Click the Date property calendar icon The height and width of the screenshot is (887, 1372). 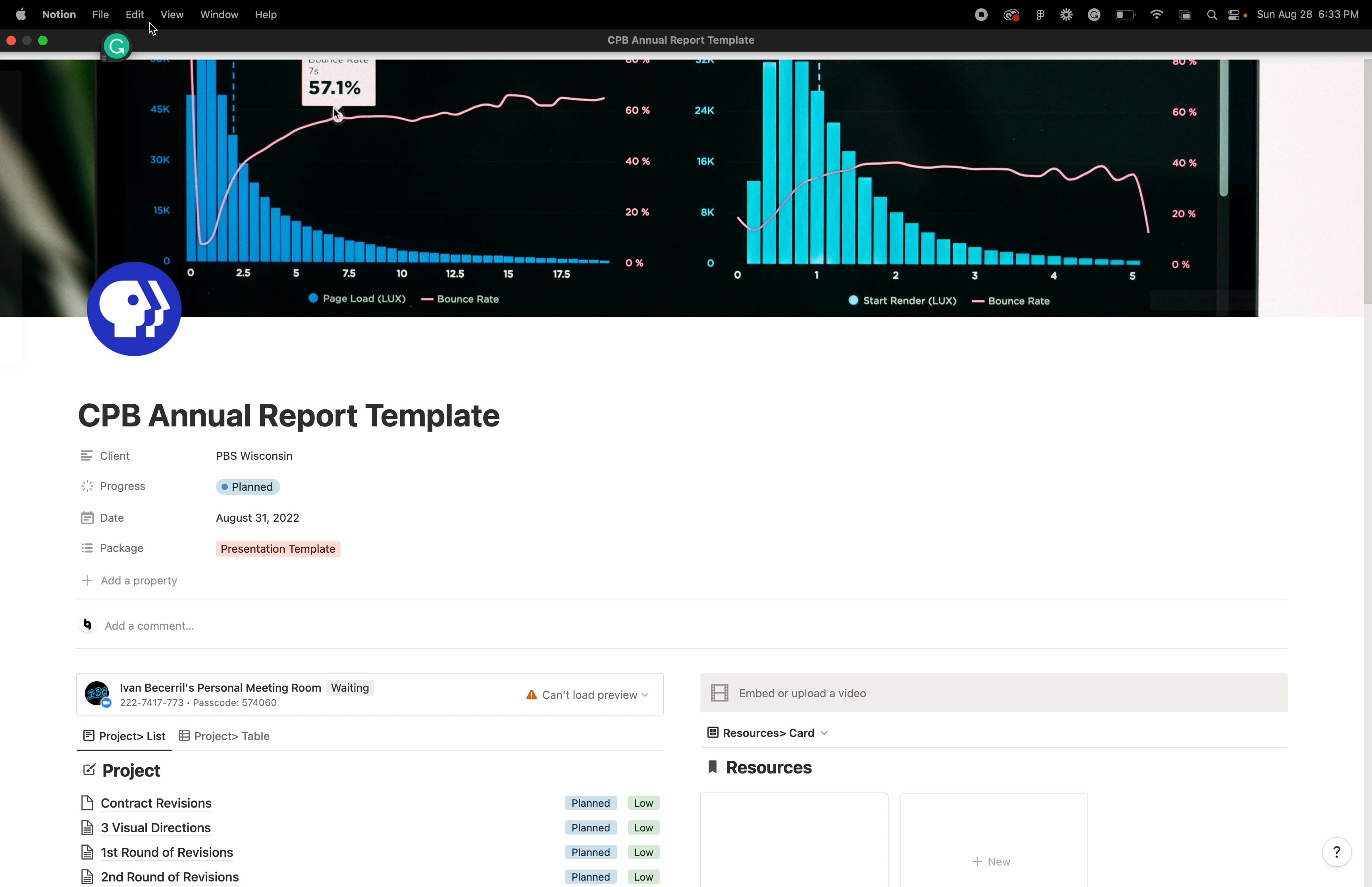pyautogui.click(x=87, y=518)
